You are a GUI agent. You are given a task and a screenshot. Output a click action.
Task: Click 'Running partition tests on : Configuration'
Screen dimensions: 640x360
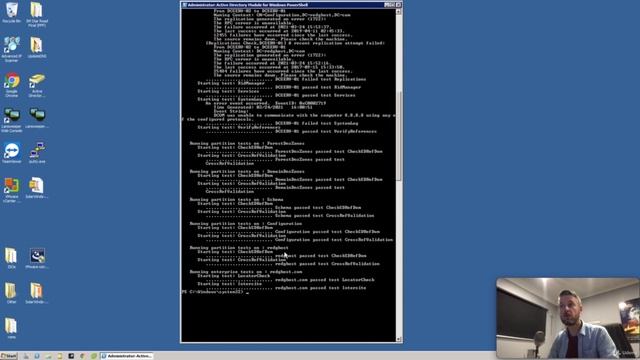[x=246, y=224]
